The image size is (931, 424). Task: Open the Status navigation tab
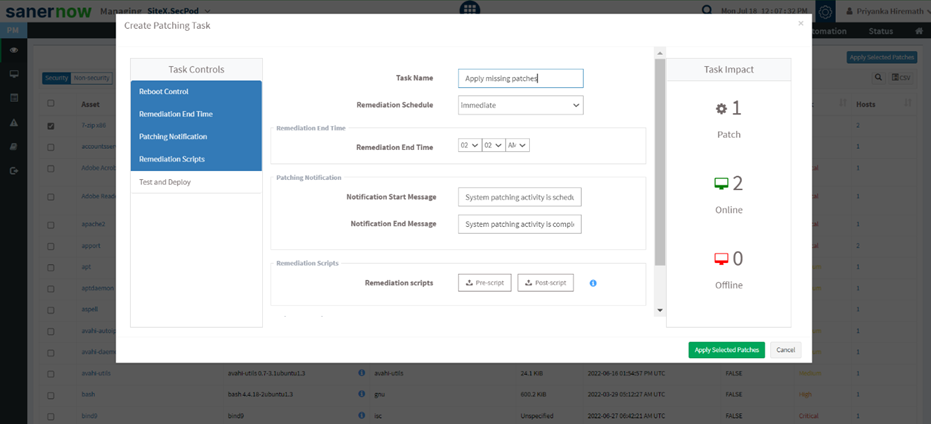coord(880,31)
